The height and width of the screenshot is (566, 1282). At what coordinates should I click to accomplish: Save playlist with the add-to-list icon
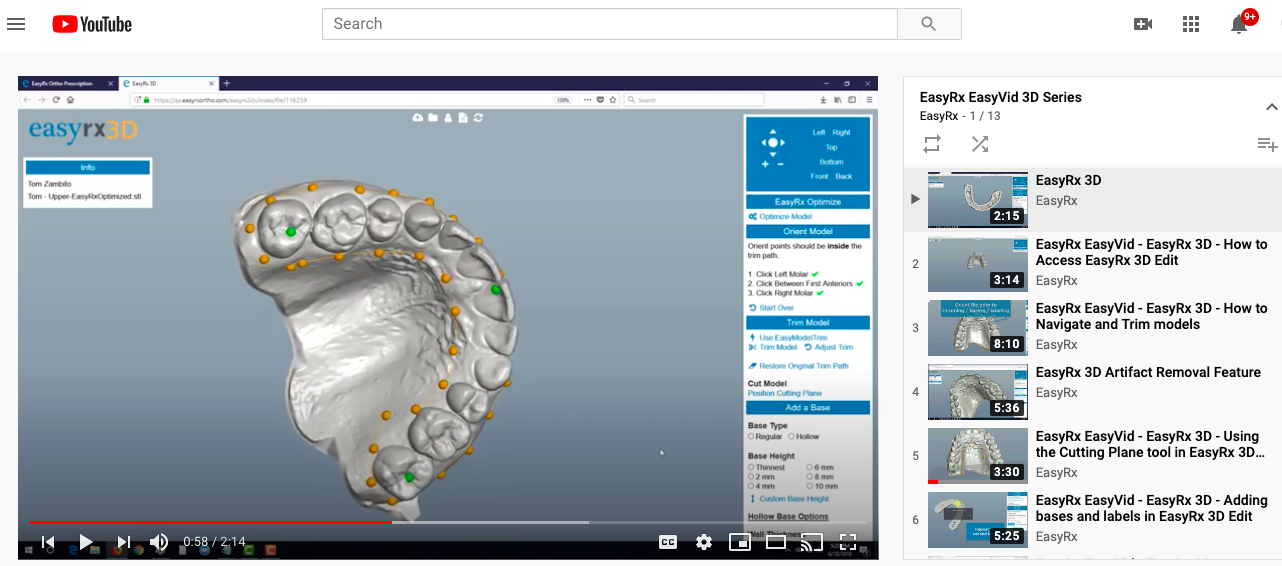coord(1267,145)
